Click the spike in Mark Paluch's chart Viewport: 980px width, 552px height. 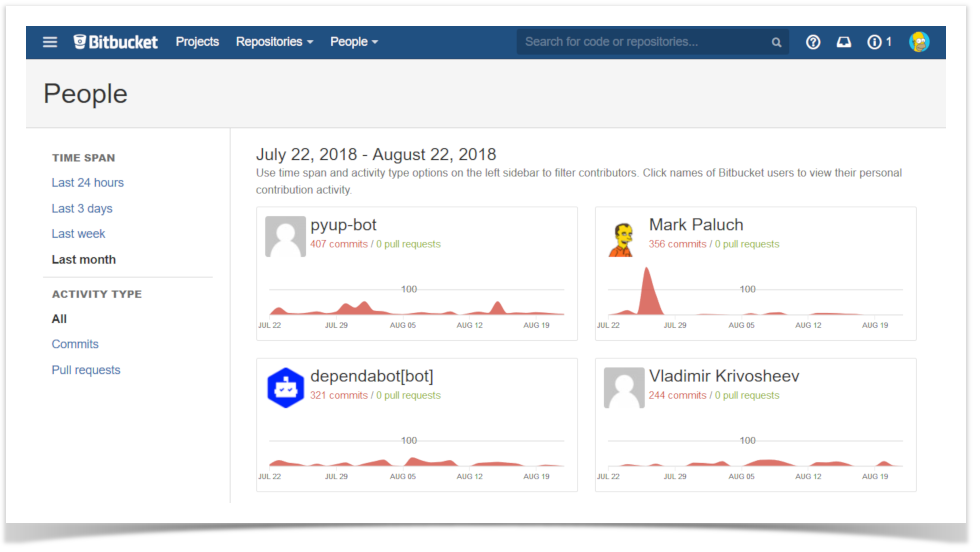[649, 292]
